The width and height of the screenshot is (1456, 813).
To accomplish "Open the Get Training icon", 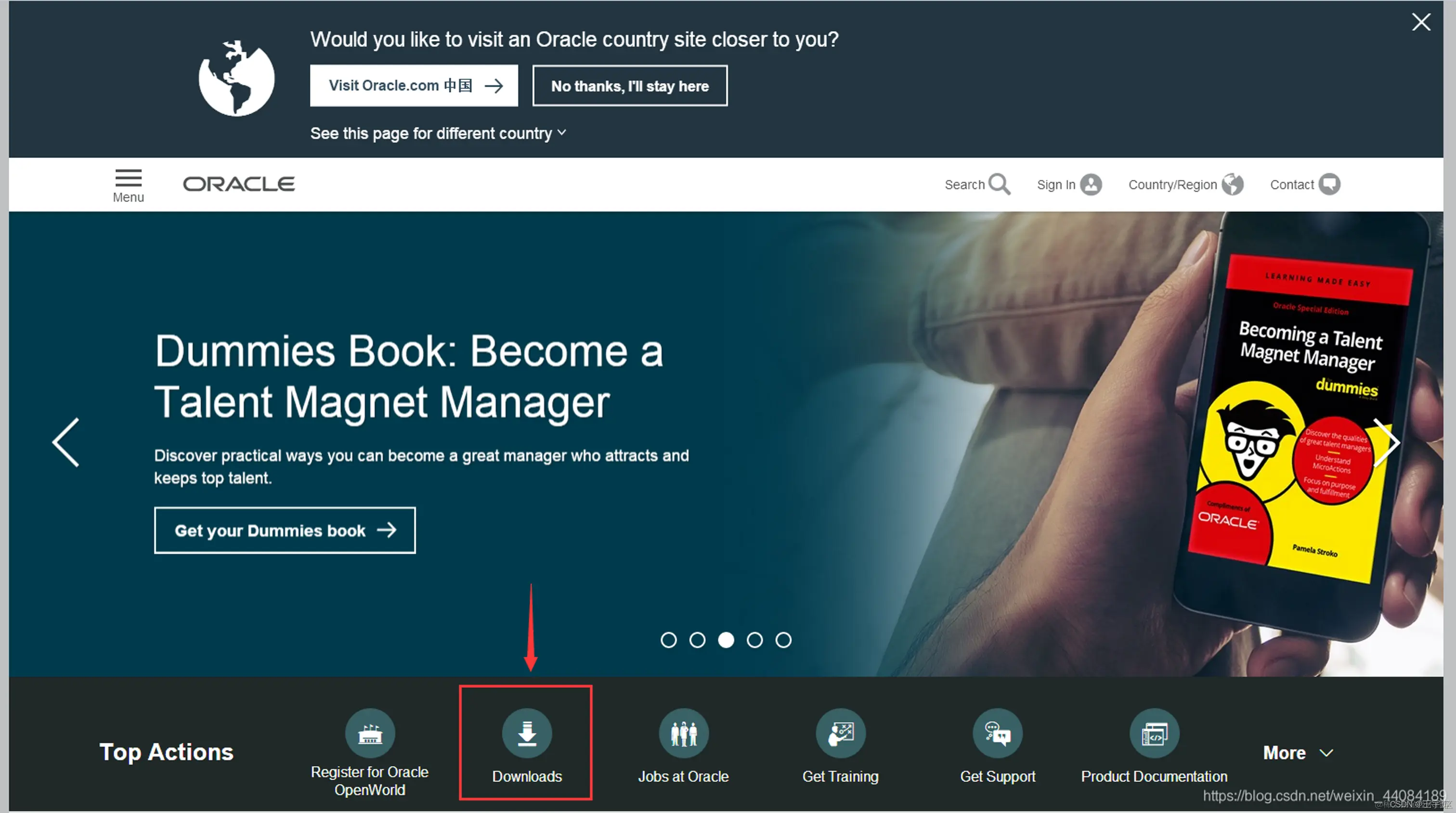I will [x=840, y=733].
